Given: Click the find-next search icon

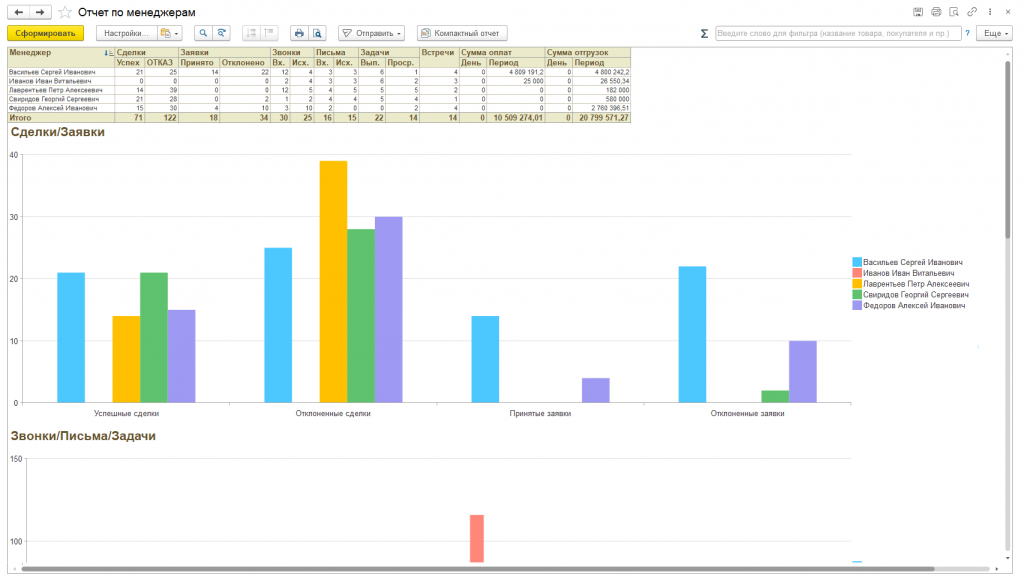Looking at the screenshot, I should tap(222, 33).
